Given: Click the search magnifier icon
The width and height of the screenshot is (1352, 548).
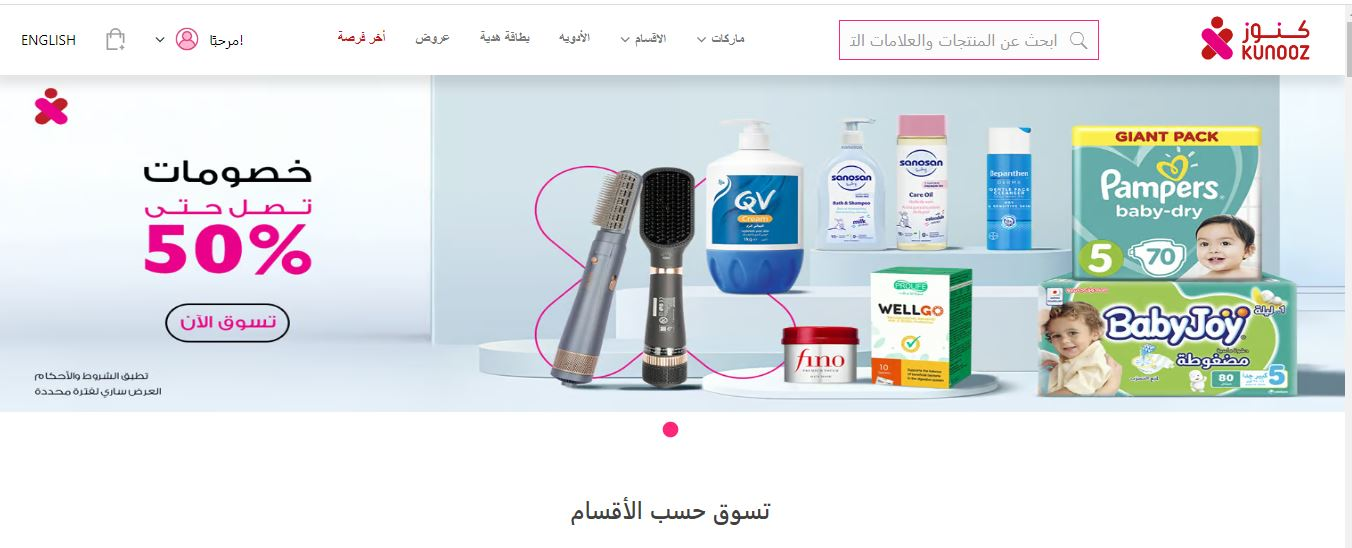Looking at the screenshot, I should tap(1078, 40).
